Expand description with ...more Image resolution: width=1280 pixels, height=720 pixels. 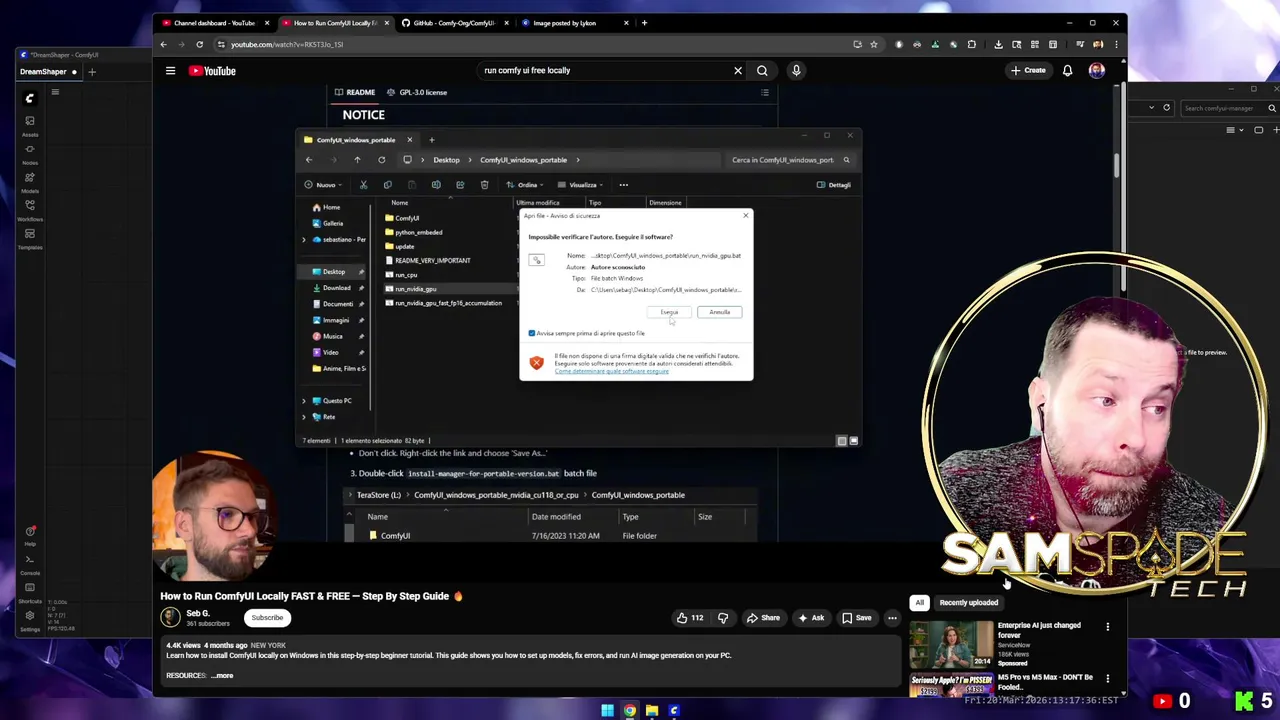point(222,676)
